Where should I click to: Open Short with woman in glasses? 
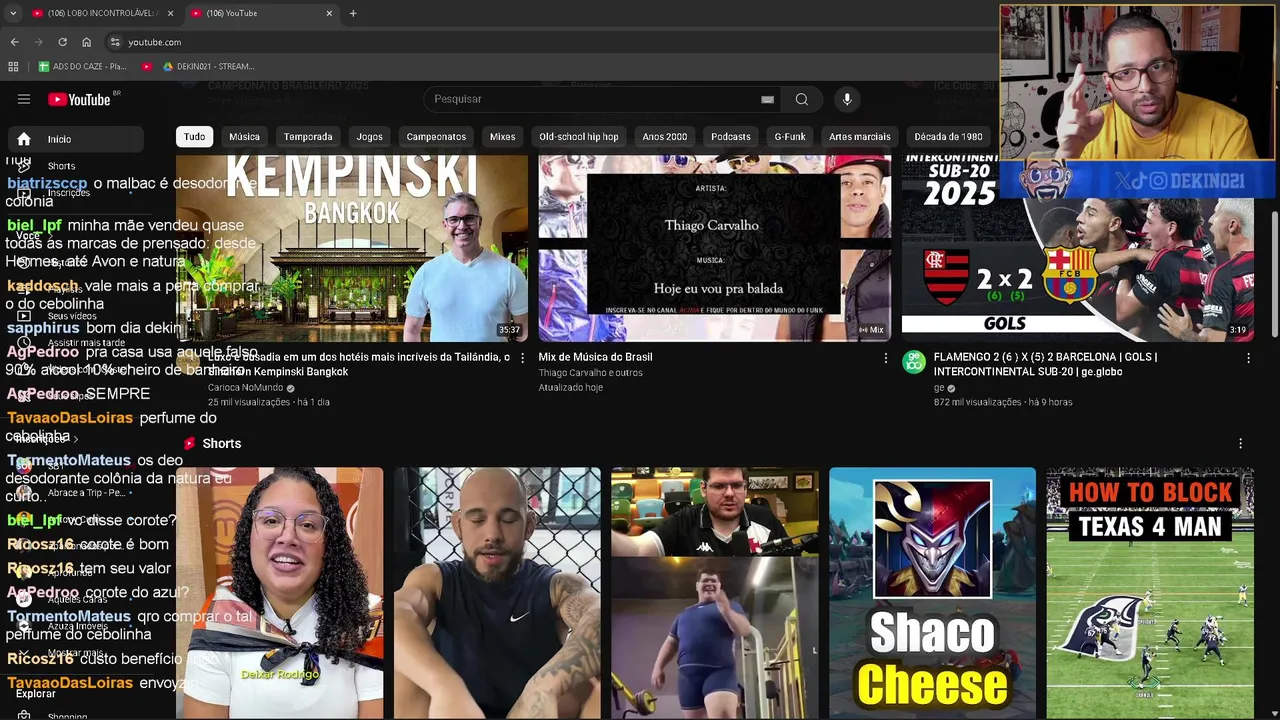pos(280,592)
